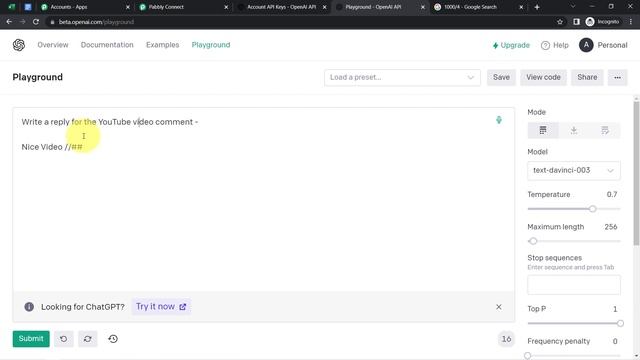Open the Documentation nav item
Screen dimensions: 640x360
click(x=107, y=45)
